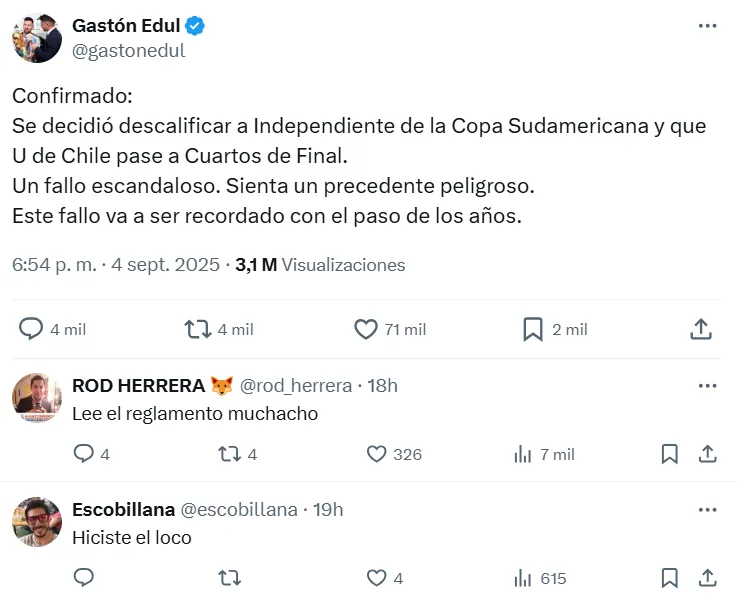Share Gastón Edul's main tweet
The image size is (737, 601).
click(x=701, y=329)
